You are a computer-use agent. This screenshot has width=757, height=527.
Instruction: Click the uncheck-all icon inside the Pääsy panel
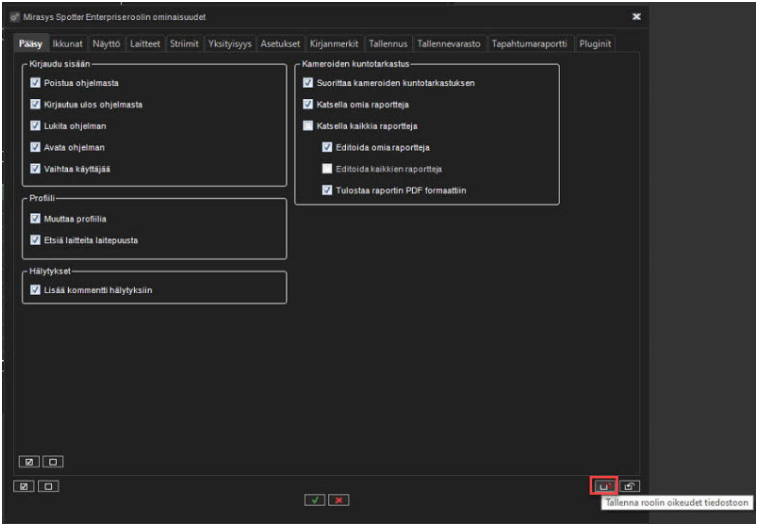[52, 462]
